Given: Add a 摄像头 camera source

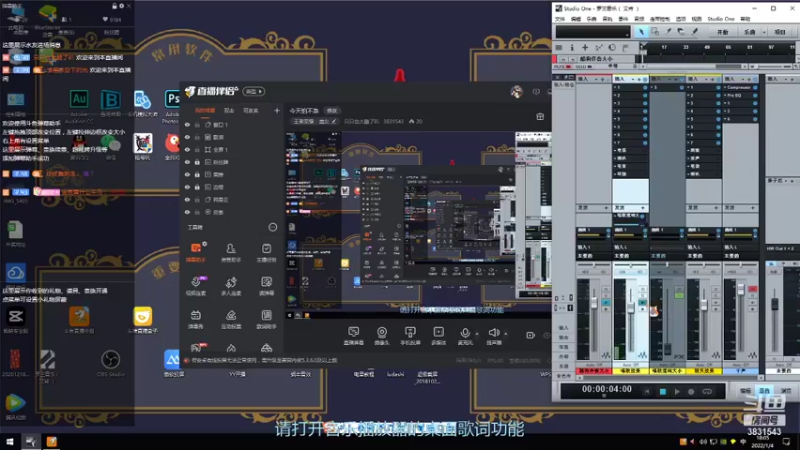Looking at the screenshot, I should [x=382, y=336].
